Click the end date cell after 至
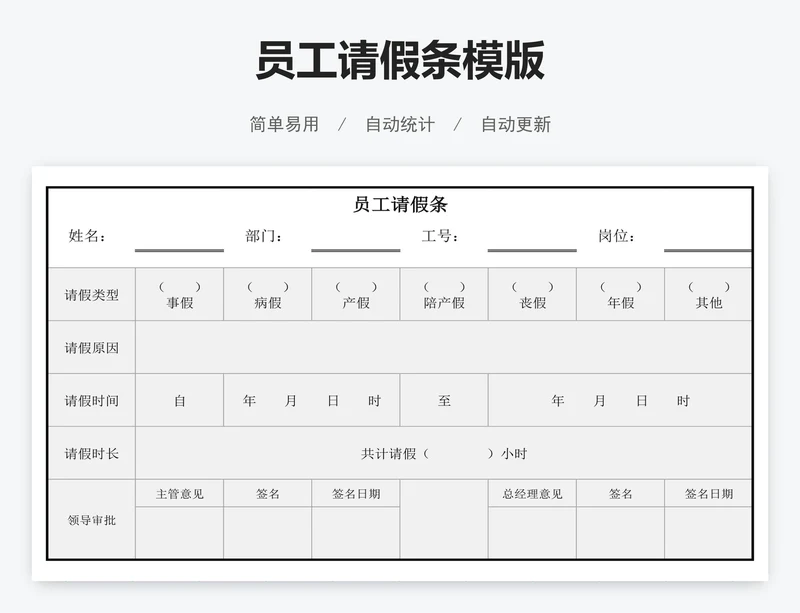This screenshot has width=800, height=613. [x=620, y=401]
